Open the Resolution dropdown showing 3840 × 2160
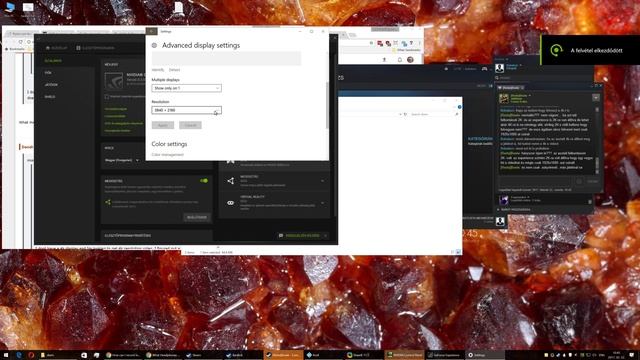This screenshot has width=640, height=360. [187, 110]
